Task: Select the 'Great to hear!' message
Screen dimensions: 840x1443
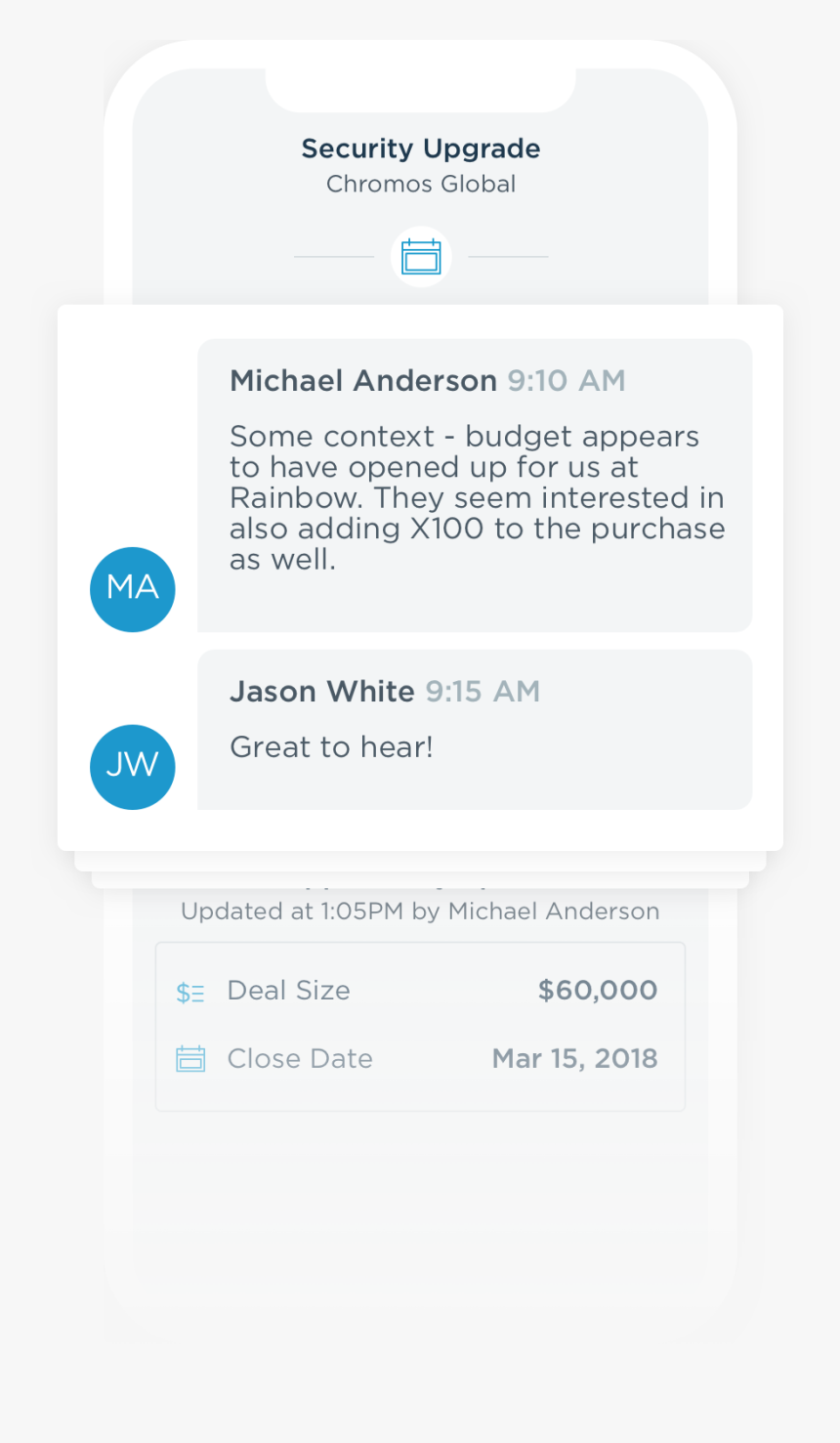Action: tap(331, 747)
